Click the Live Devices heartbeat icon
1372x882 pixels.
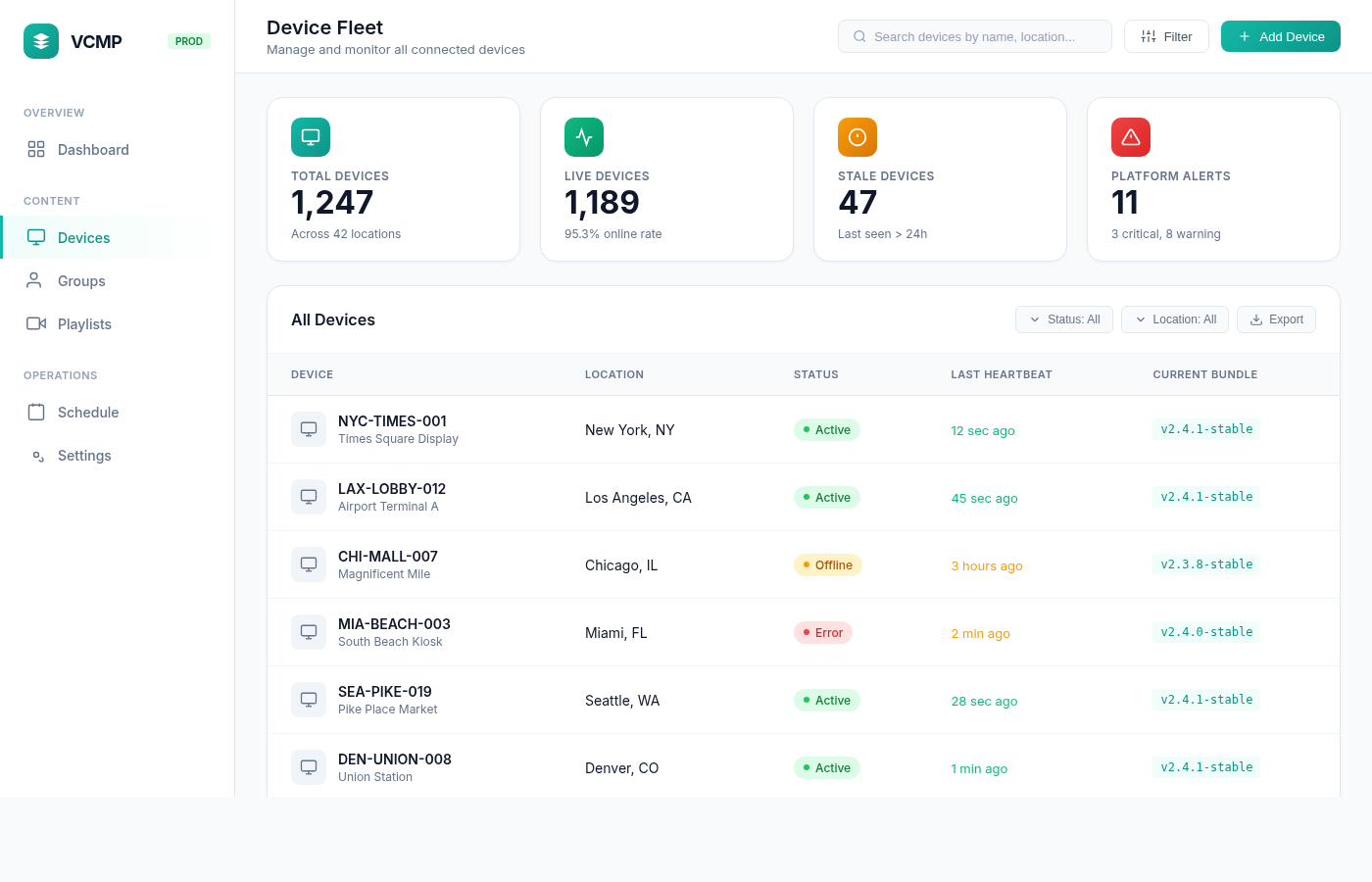pyautogui.click(x=584, y=137)
